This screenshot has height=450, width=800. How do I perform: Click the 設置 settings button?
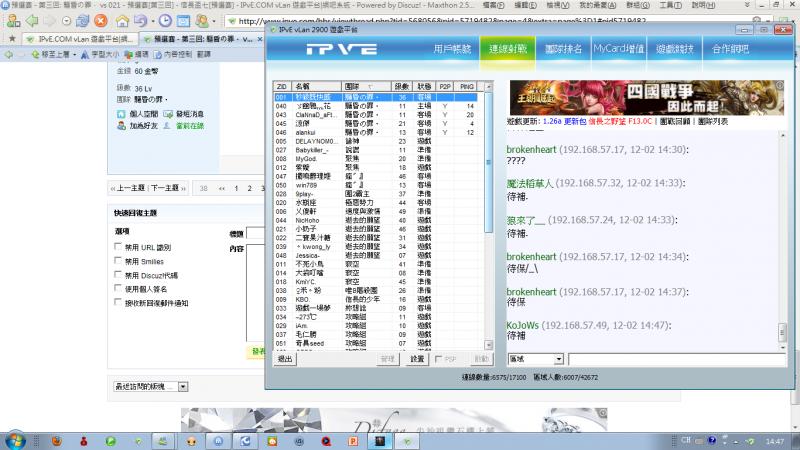click(417, 358)
